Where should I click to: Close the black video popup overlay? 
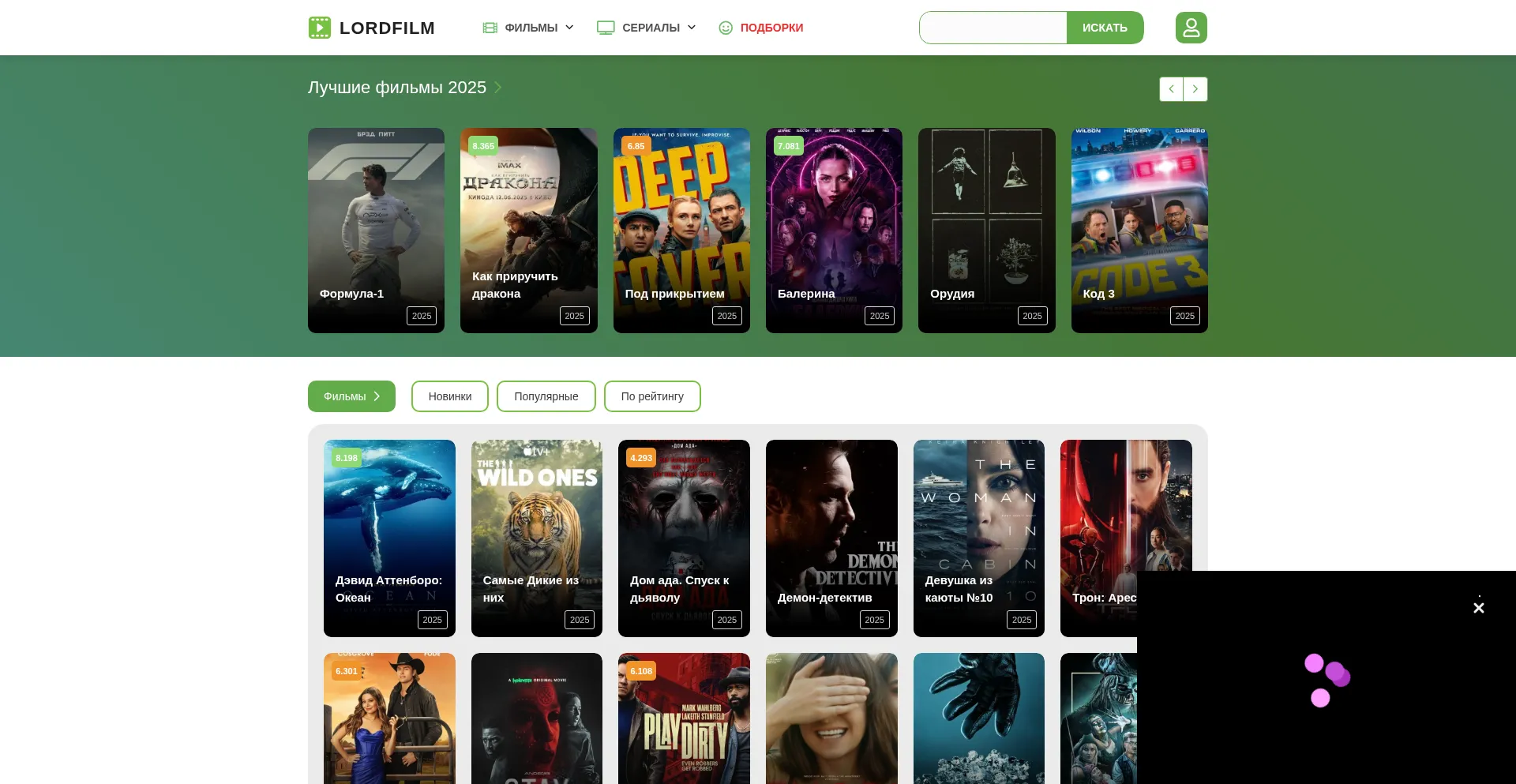point(1478,608)
